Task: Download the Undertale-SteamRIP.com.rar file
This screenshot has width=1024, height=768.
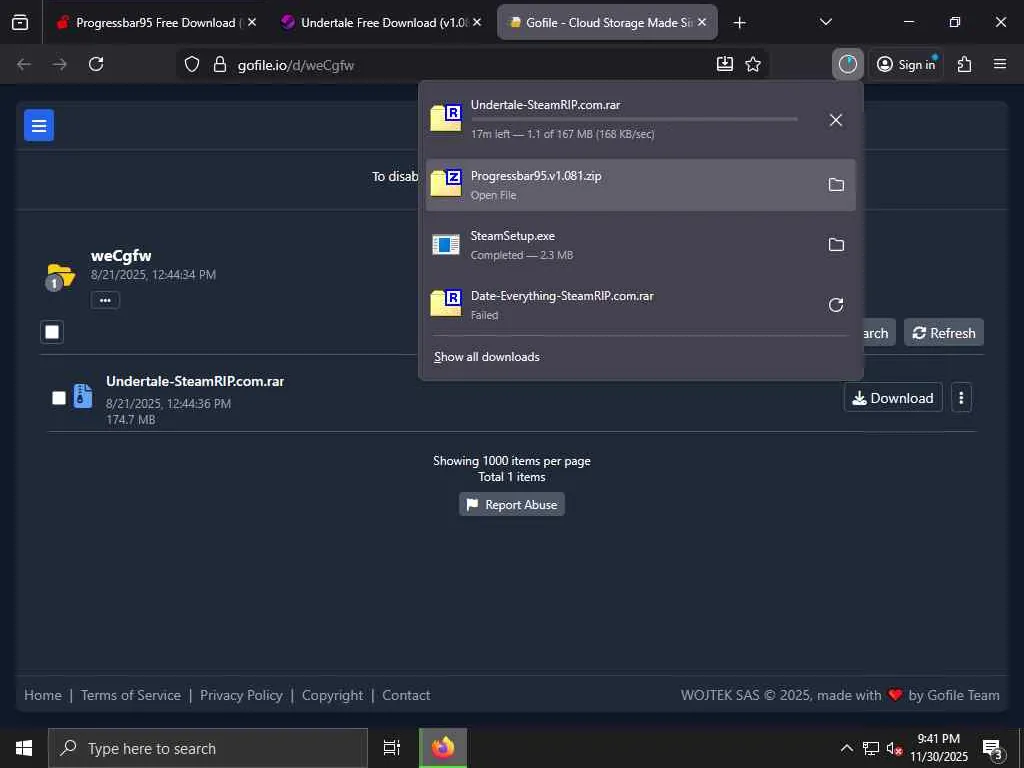Action: tap(893, 398)
